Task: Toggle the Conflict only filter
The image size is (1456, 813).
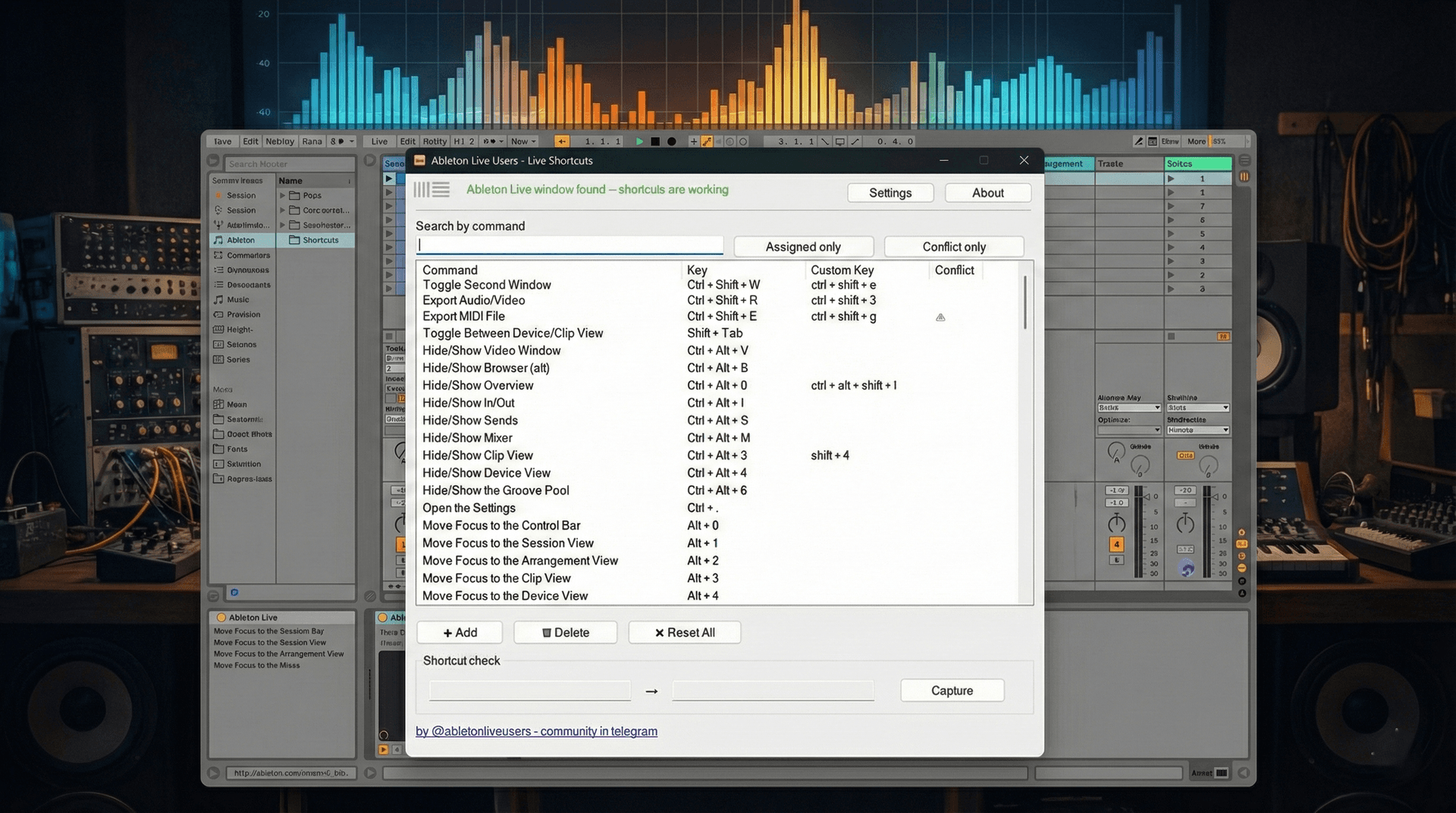Action: point(953,246)
